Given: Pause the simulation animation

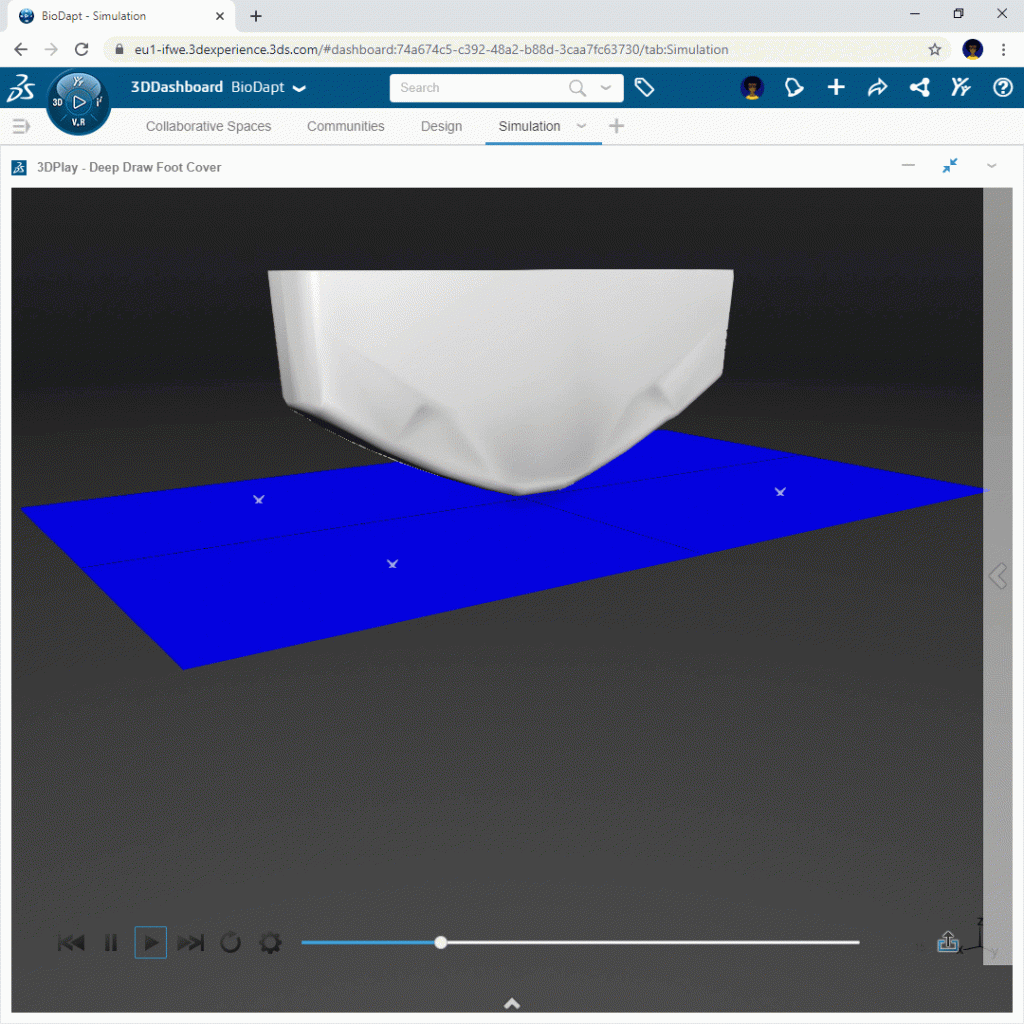Looking at the screenshot, I should (x=111, y=943).
